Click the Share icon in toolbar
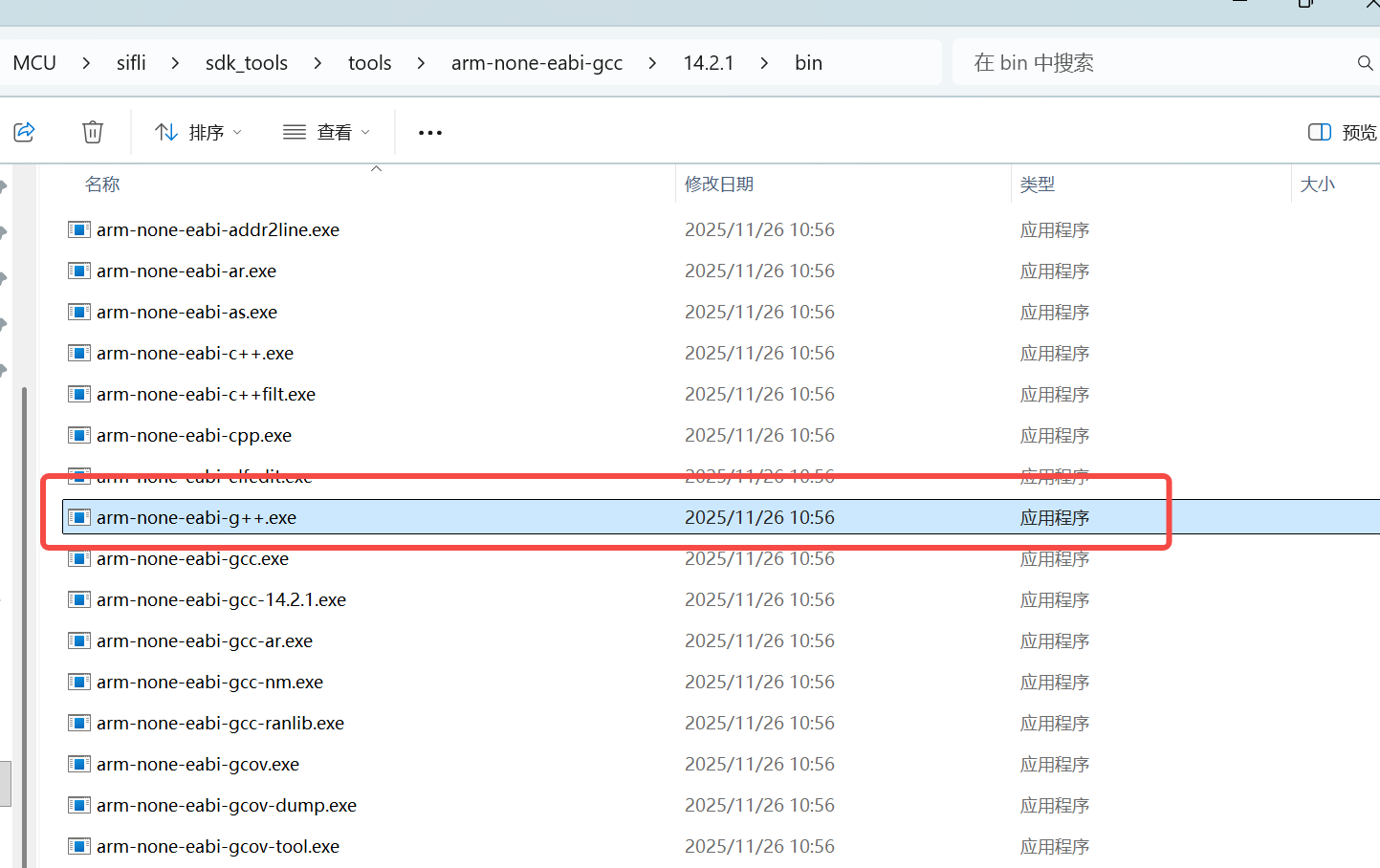 pyautogui.click(x=25, y=132)
